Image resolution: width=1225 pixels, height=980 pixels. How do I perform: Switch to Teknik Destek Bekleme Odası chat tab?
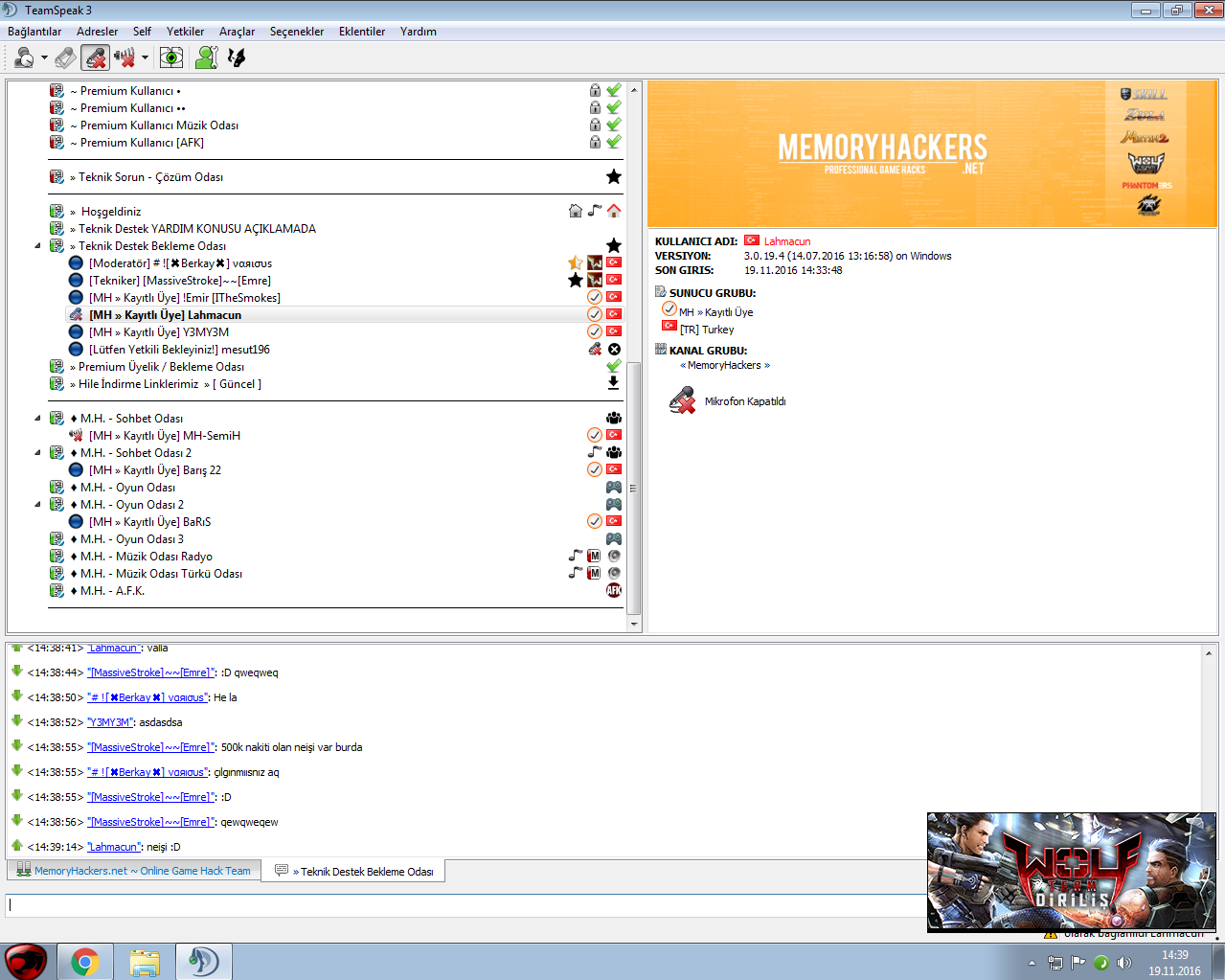[x=354, y=872]
